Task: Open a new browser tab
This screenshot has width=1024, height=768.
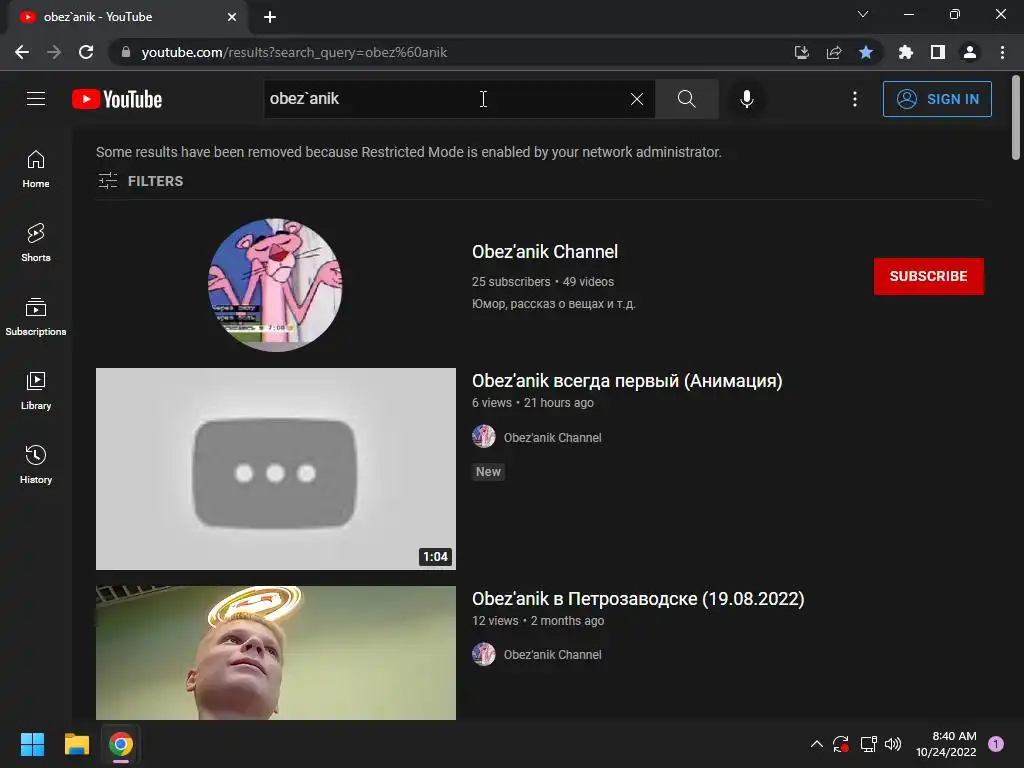Action: pos(270,17)
